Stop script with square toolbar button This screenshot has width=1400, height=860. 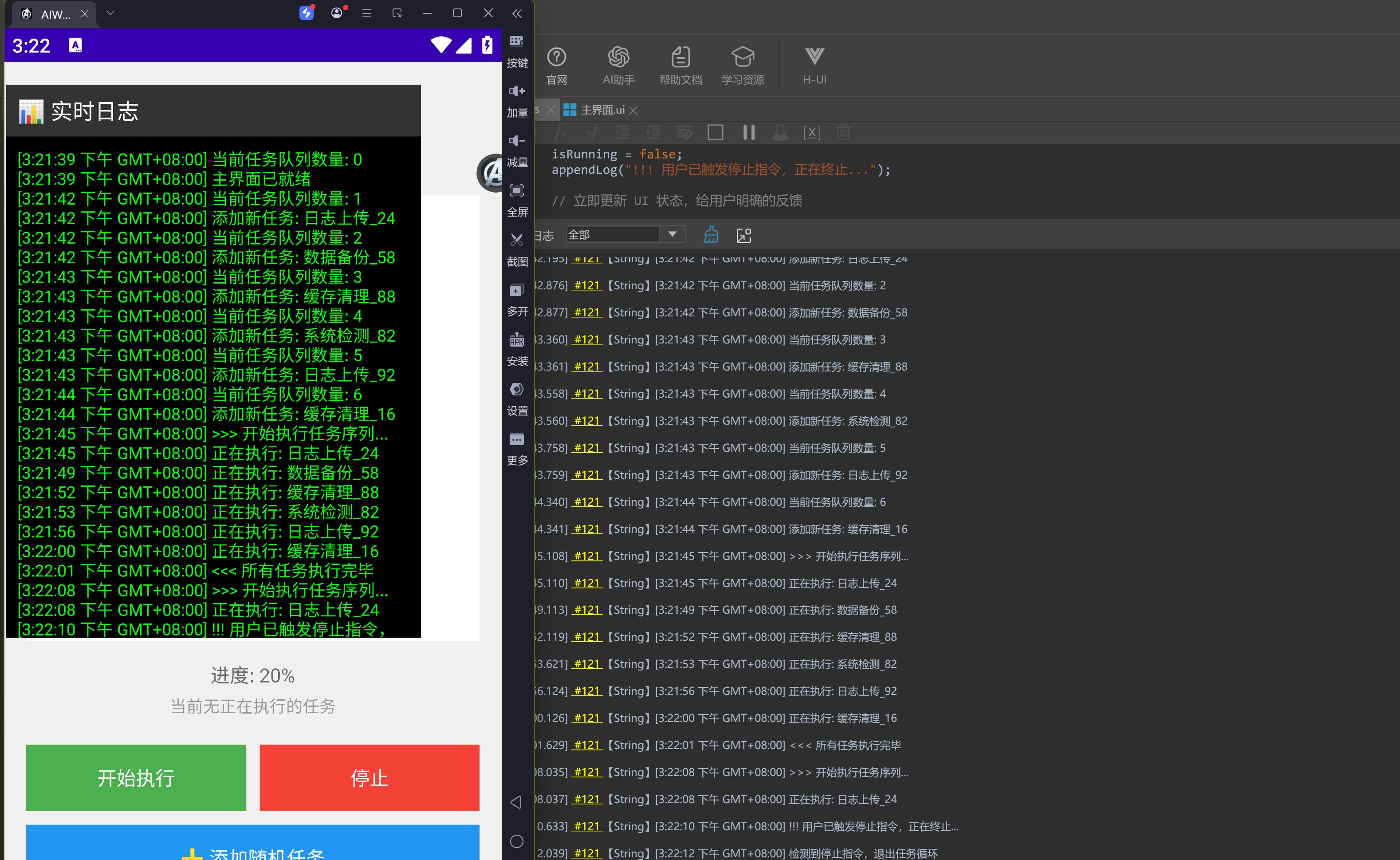coord(715,133)
